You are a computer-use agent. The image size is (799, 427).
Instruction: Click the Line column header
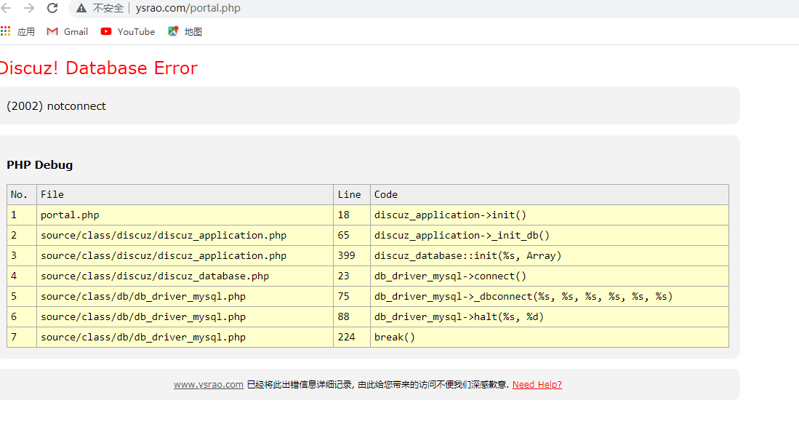(x=352, y=195)
